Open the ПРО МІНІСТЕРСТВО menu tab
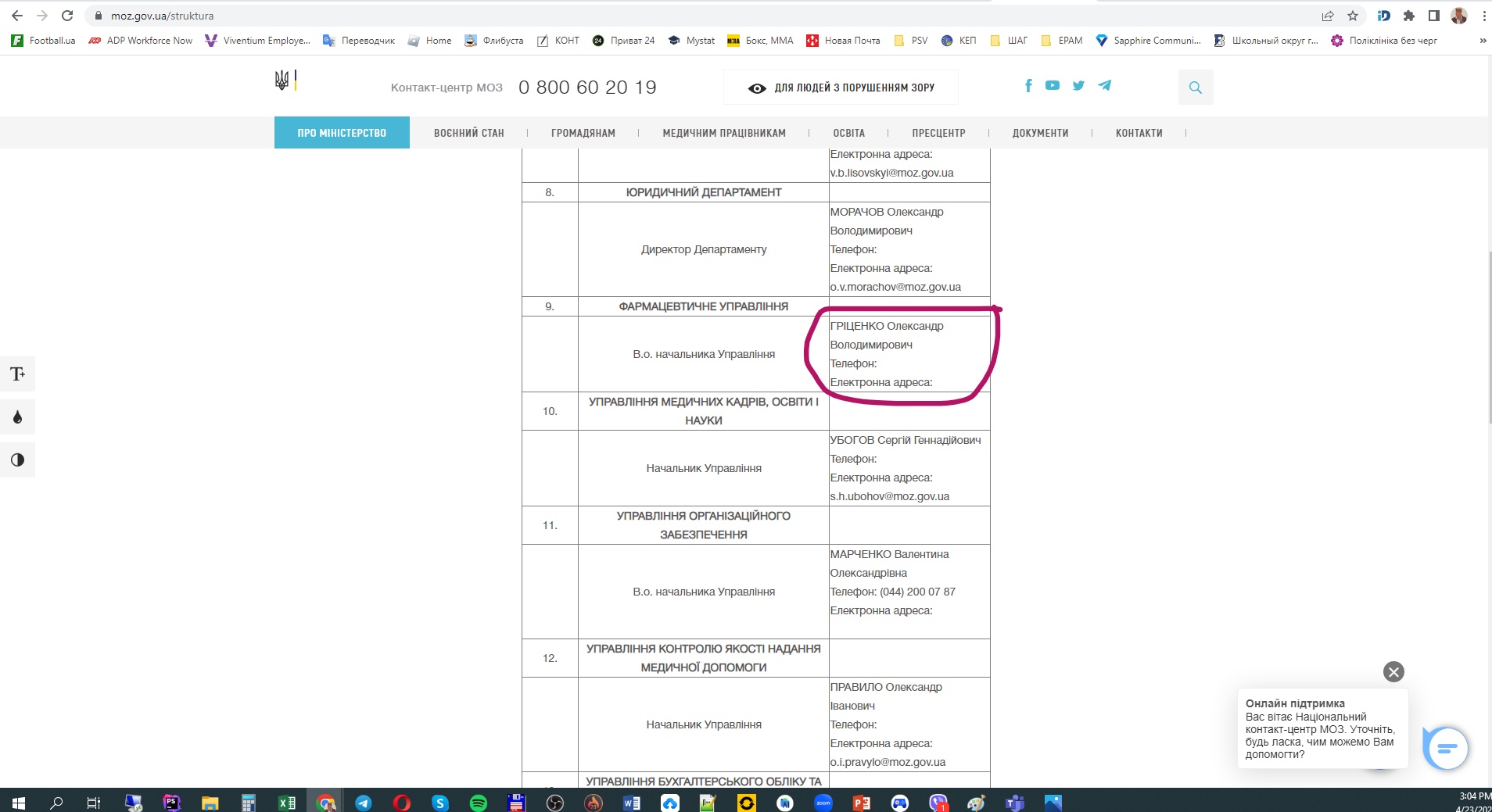Image resolution: width=1492 pixels, height=812 pixels. 342,133
